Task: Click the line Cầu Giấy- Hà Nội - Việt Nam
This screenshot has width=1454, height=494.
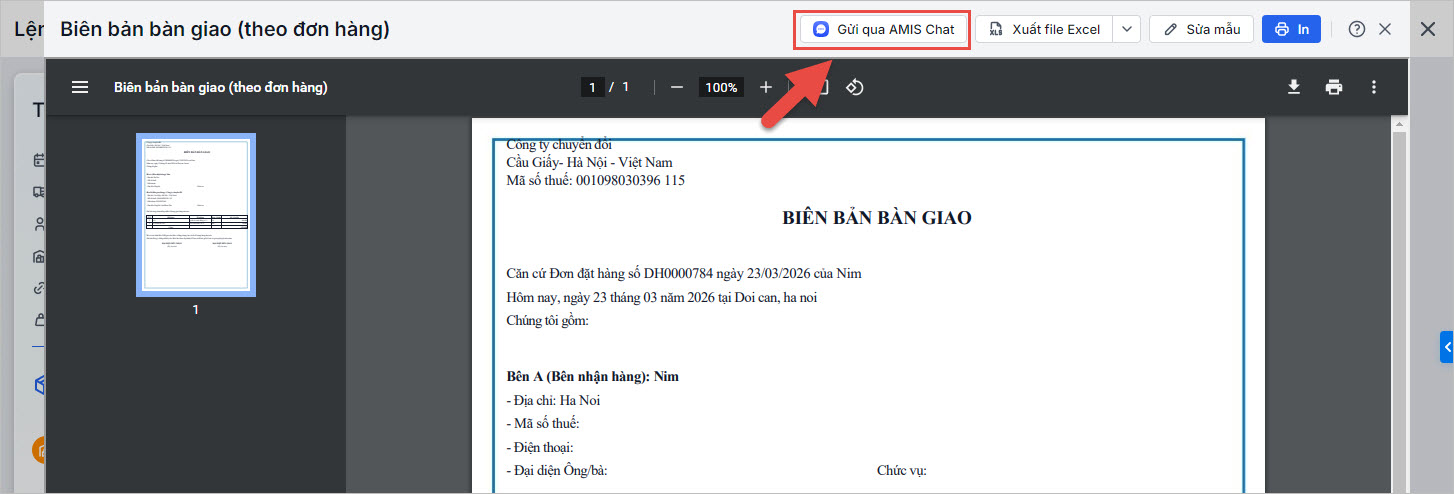Action: point(590,162)
